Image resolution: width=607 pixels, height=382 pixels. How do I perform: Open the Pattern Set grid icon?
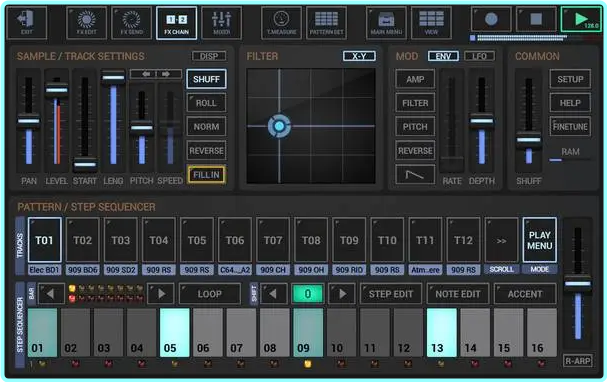[326, 23]
